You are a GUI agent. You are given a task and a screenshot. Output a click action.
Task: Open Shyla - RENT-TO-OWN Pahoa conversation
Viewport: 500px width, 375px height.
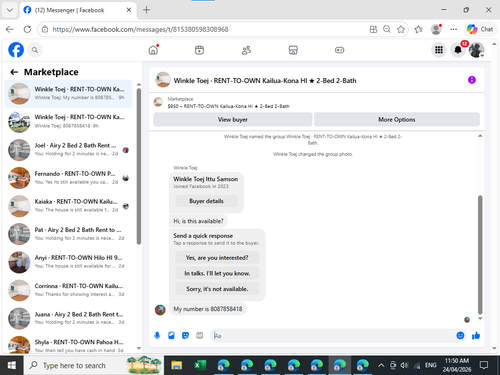[69, 345]
